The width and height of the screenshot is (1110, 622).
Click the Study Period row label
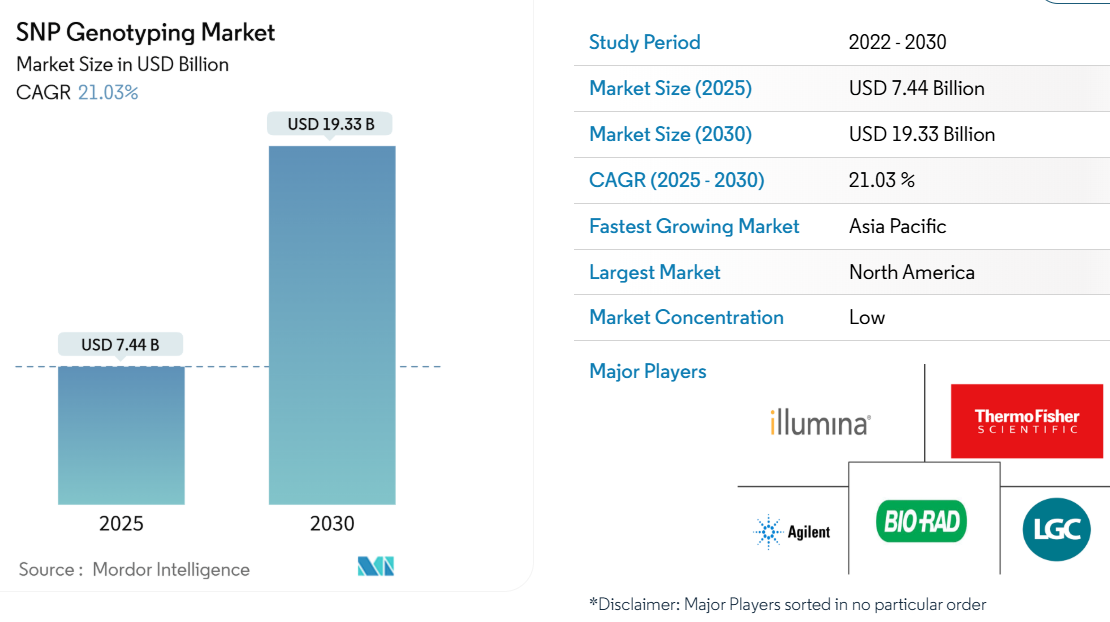(645, 42)
